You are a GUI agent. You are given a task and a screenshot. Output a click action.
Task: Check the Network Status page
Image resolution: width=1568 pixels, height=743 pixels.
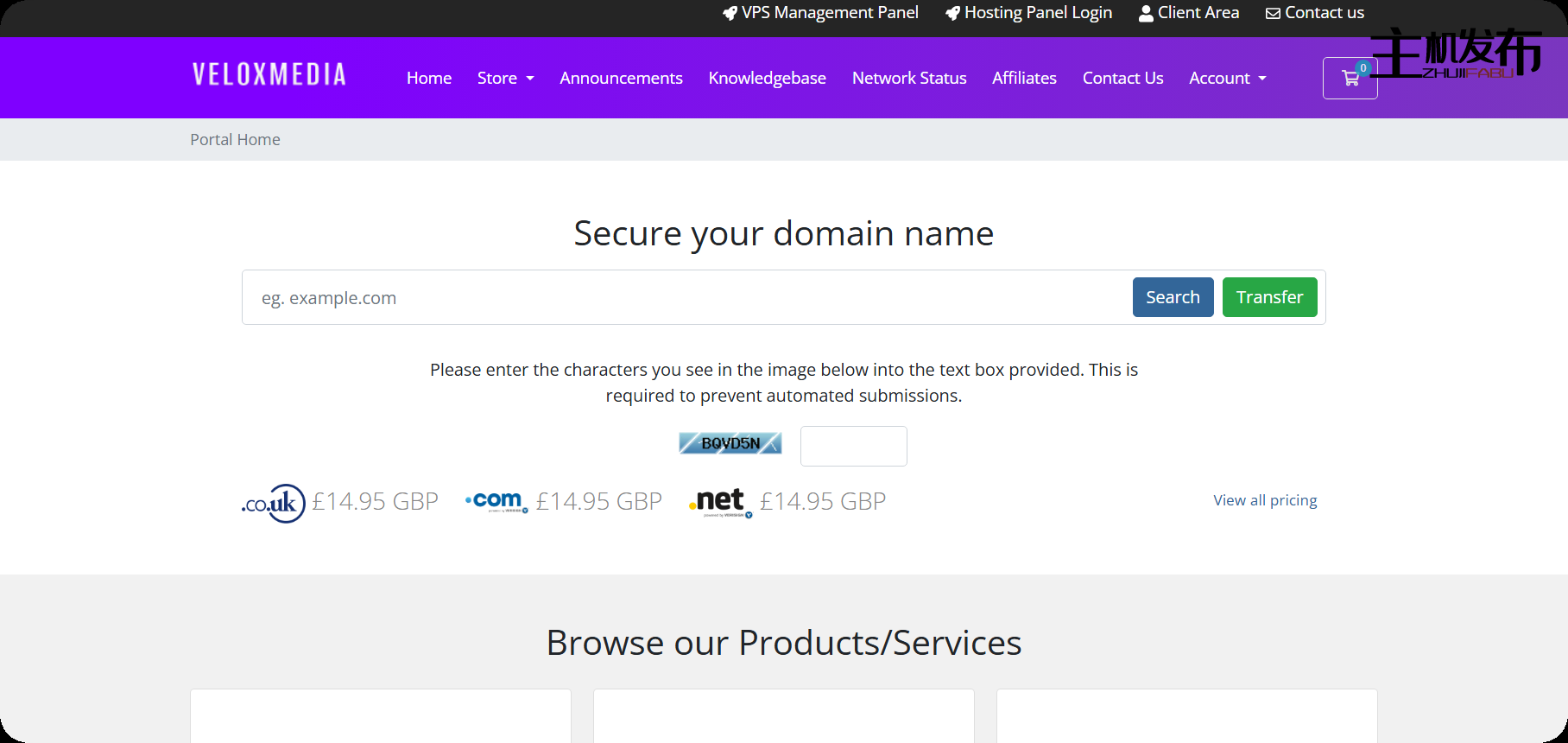coord(909,79)
